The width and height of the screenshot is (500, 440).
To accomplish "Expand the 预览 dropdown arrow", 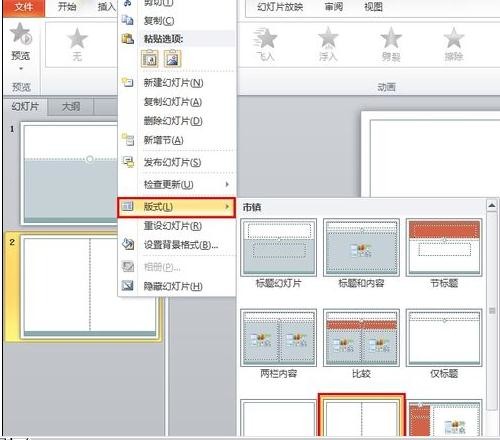I will 21,69.
